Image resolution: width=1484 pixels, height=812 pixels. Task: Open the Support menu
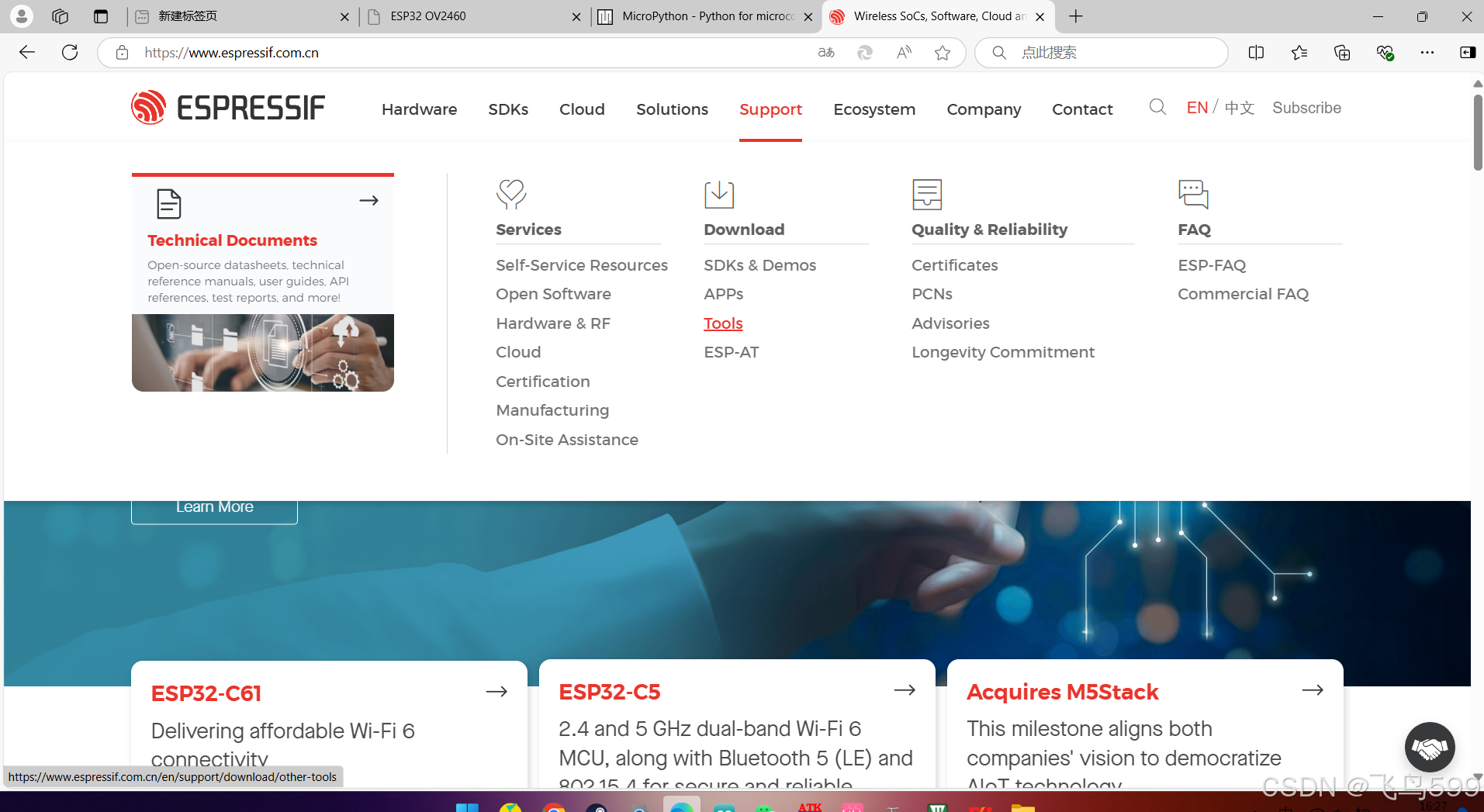coord(770,109)
